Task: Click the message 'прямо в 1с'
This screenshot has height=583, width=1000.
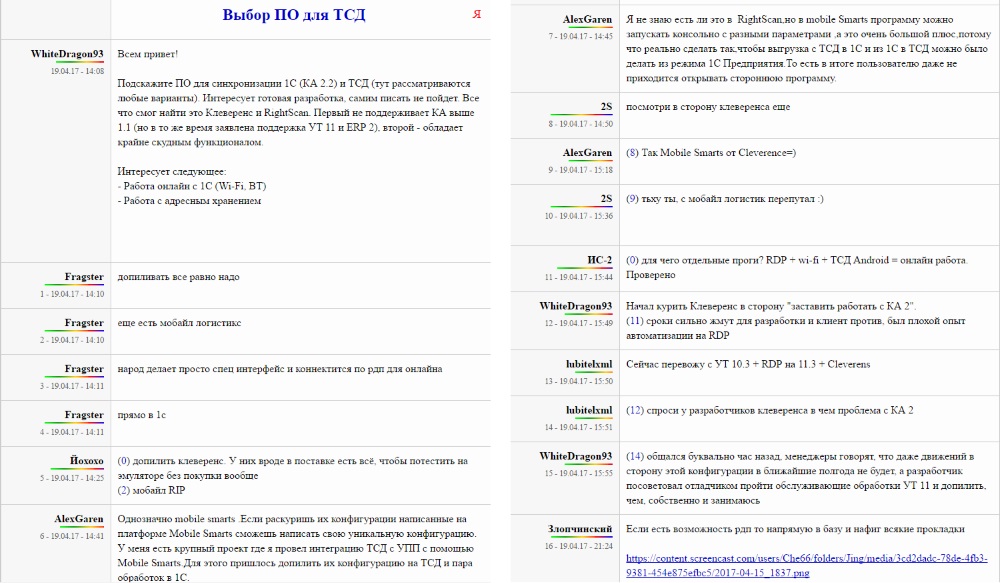Action: 142,415
